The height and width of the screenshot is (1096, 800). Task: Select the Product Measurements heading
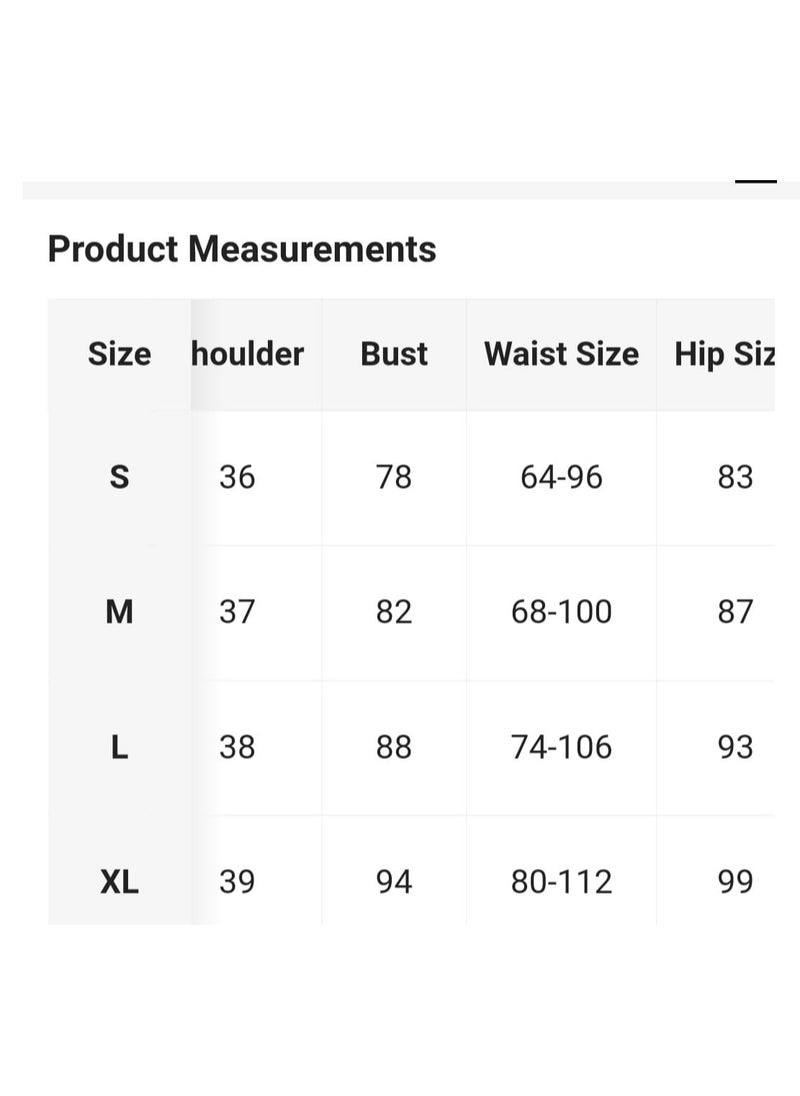point(242,249)
